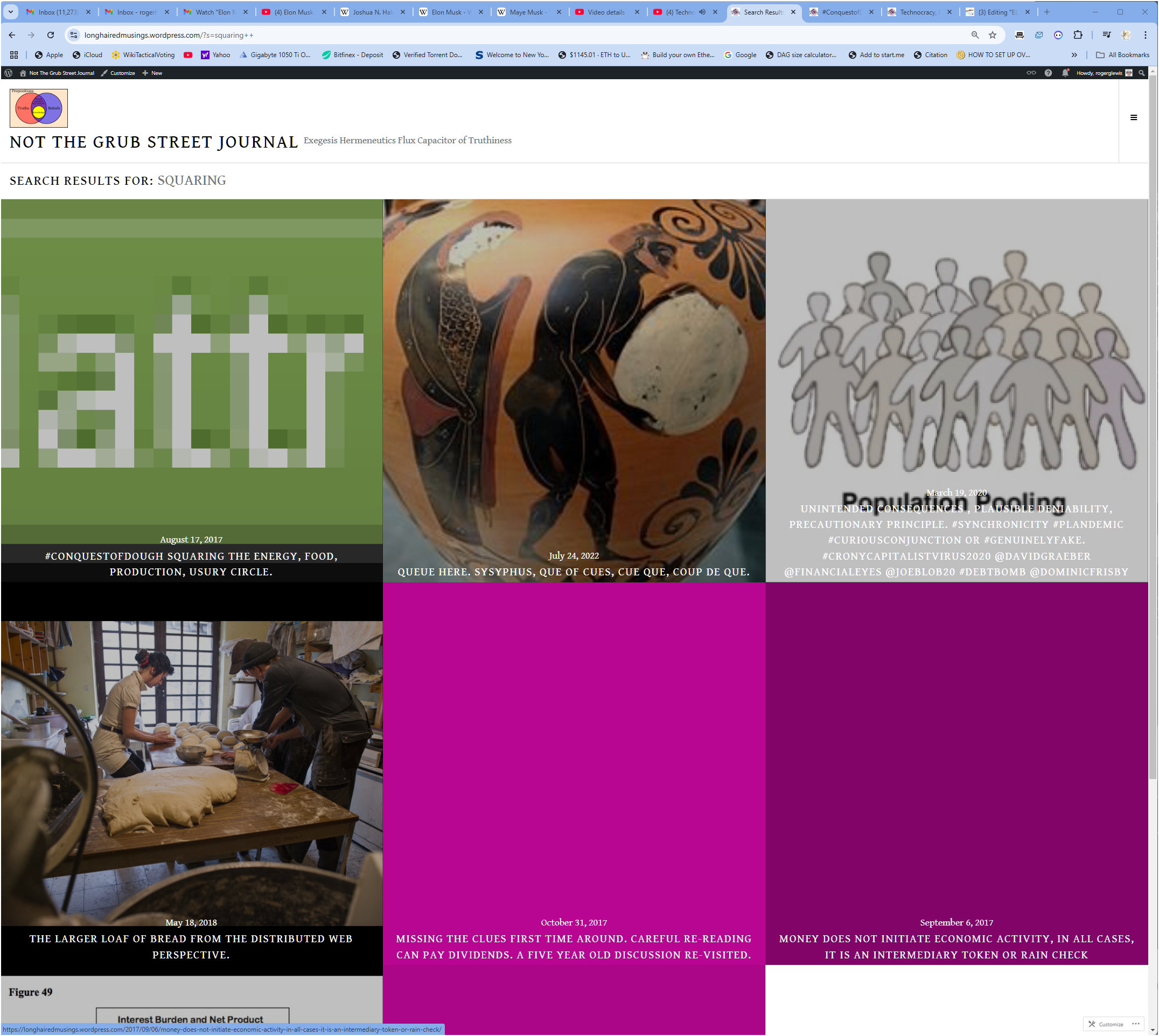The width and height of the screenshot is (1159, 1036).
Task: Click the black pixel-art extension icon
Action: (1020, 36)
